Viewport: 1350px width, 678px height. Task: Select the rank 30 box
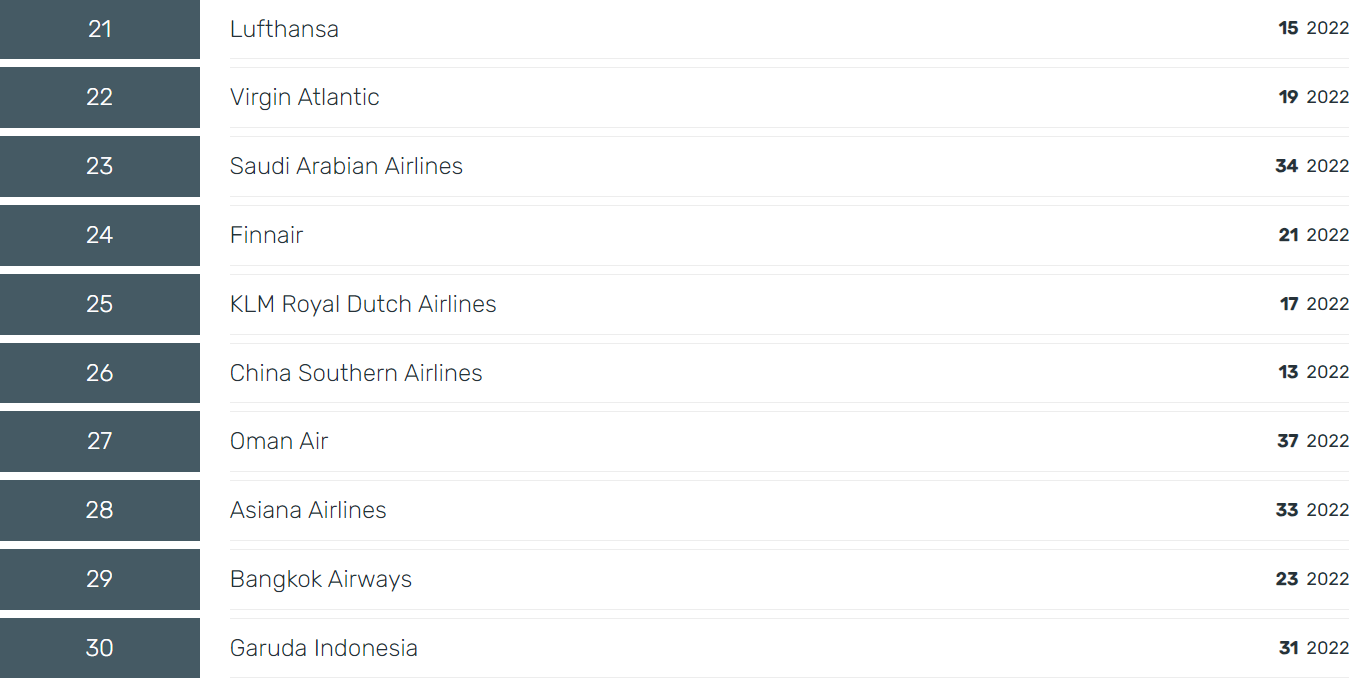100,648
